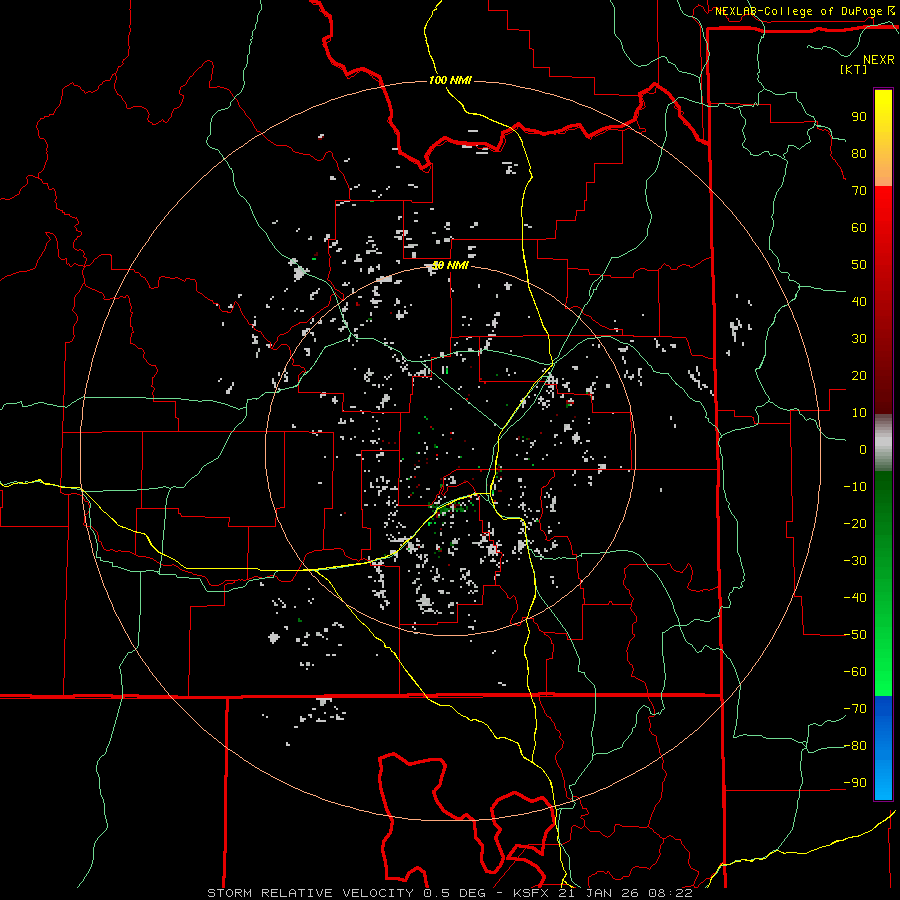Viewport: 900px width, 900px height.
Task: Click the 21 JAN 26 date in the footer
Action: coord(599,893)
